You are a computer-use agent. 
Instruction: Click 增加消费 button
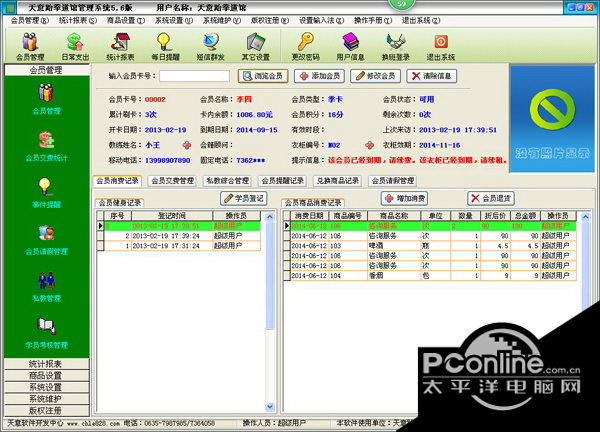click(x=404, y=198)
